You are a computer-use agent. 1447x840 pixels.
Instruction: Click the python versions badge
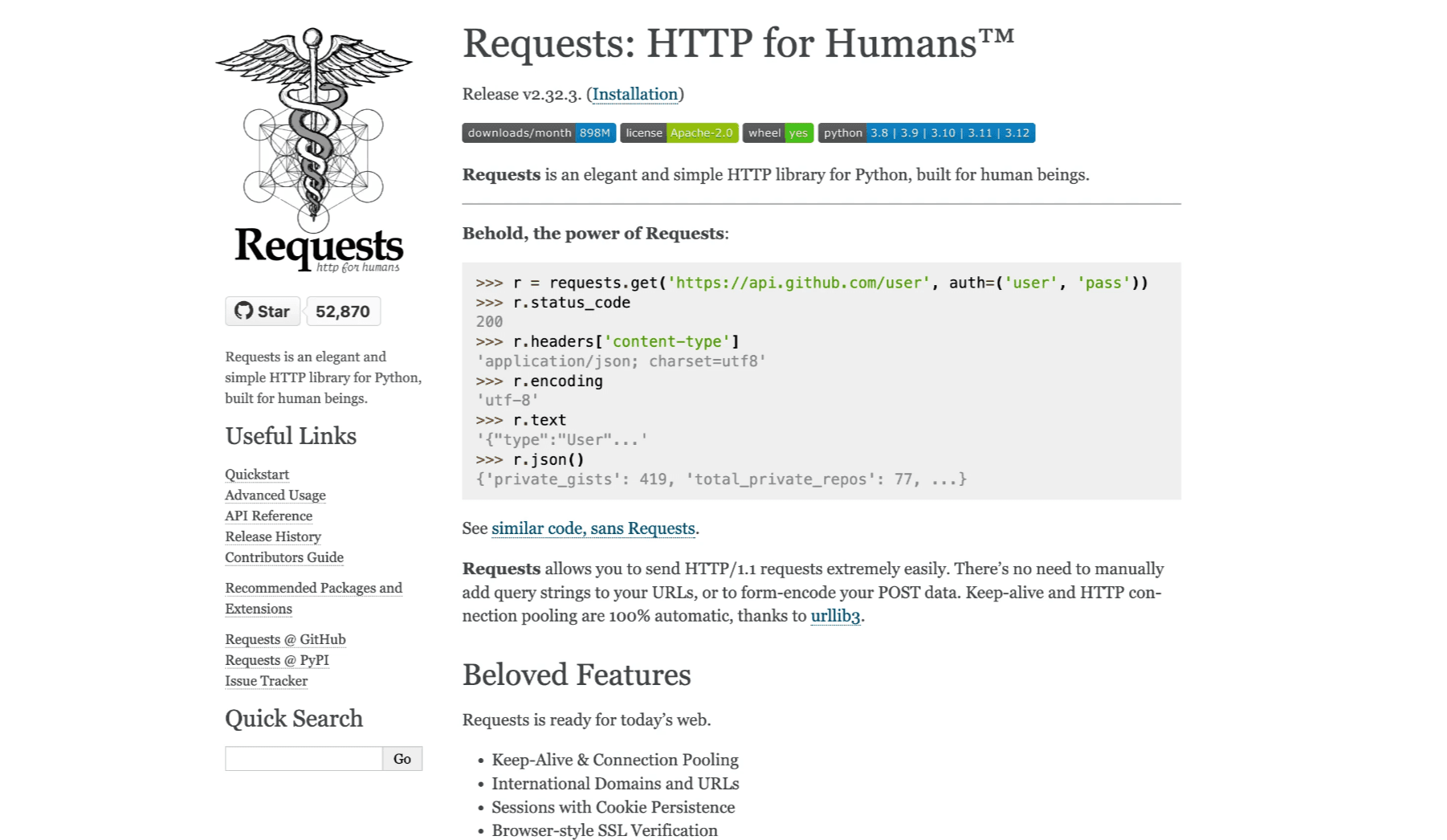(927, 133)
